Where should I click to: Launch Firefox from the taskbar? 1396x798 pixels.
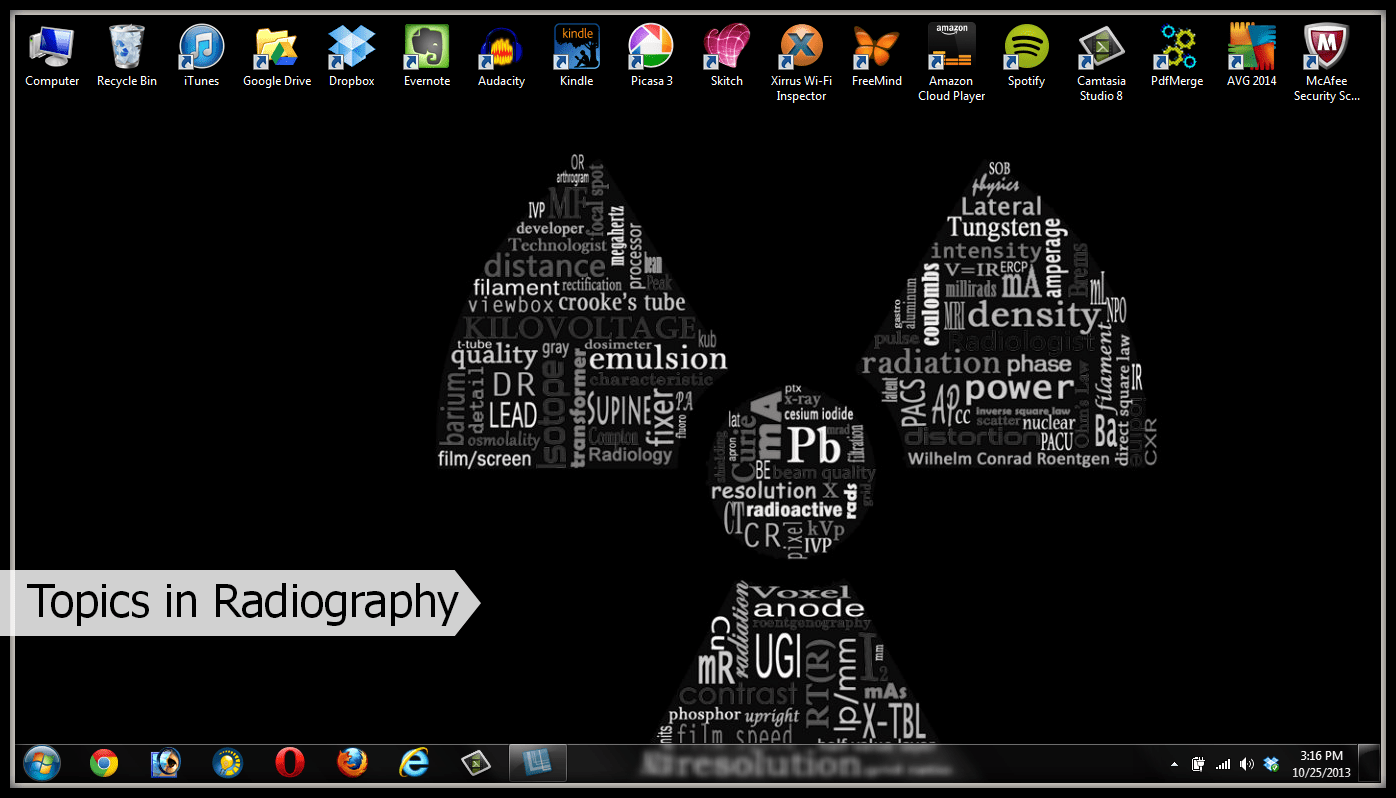pyautogui.click(x=352, y=763)
